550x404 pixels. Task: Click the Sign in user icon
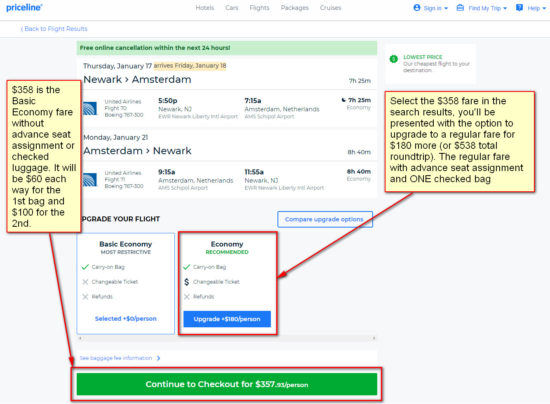(x=417, y=8)
